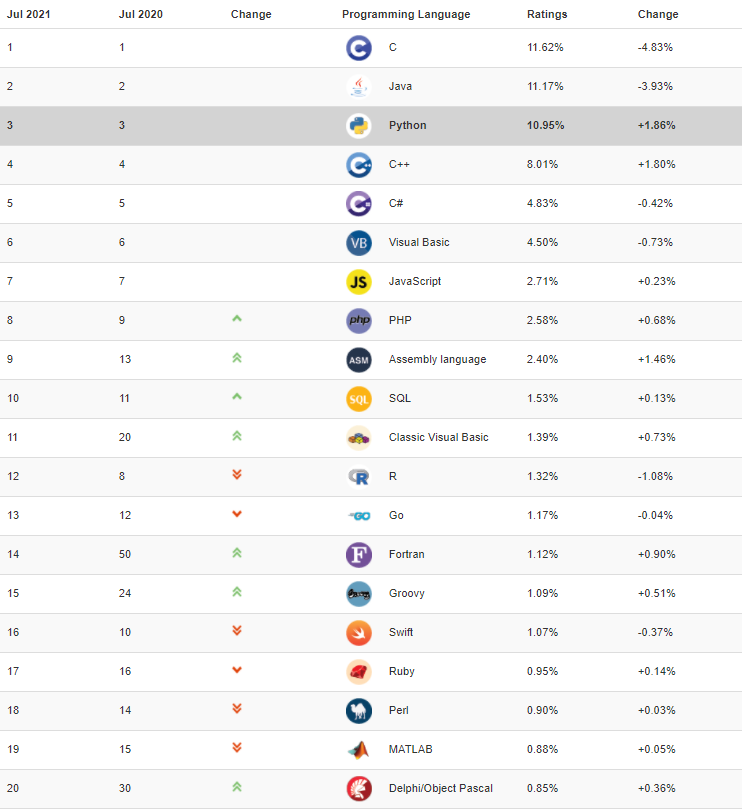The height and width of the screenshot is (812, 746).
Task: Click the Ratings column header
Action: (x=547, y=15)
